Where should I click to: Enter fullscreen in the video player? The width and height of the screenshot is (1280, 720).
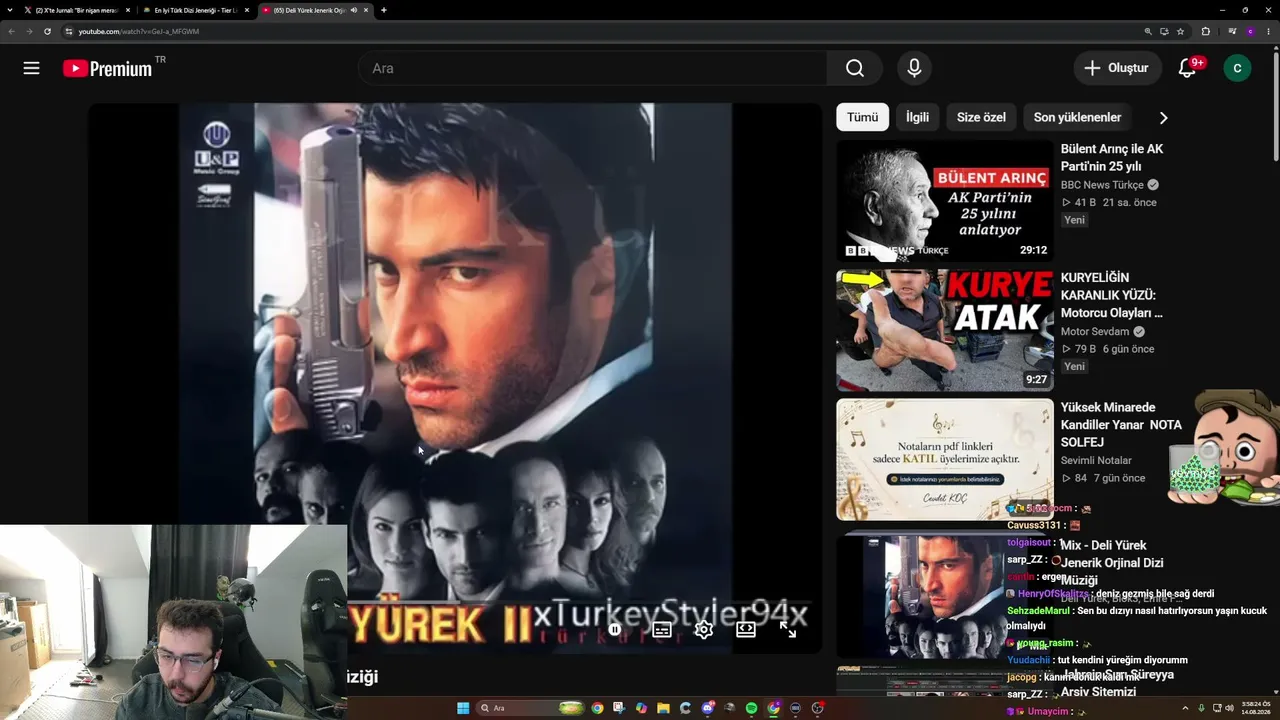coord(788,629)
